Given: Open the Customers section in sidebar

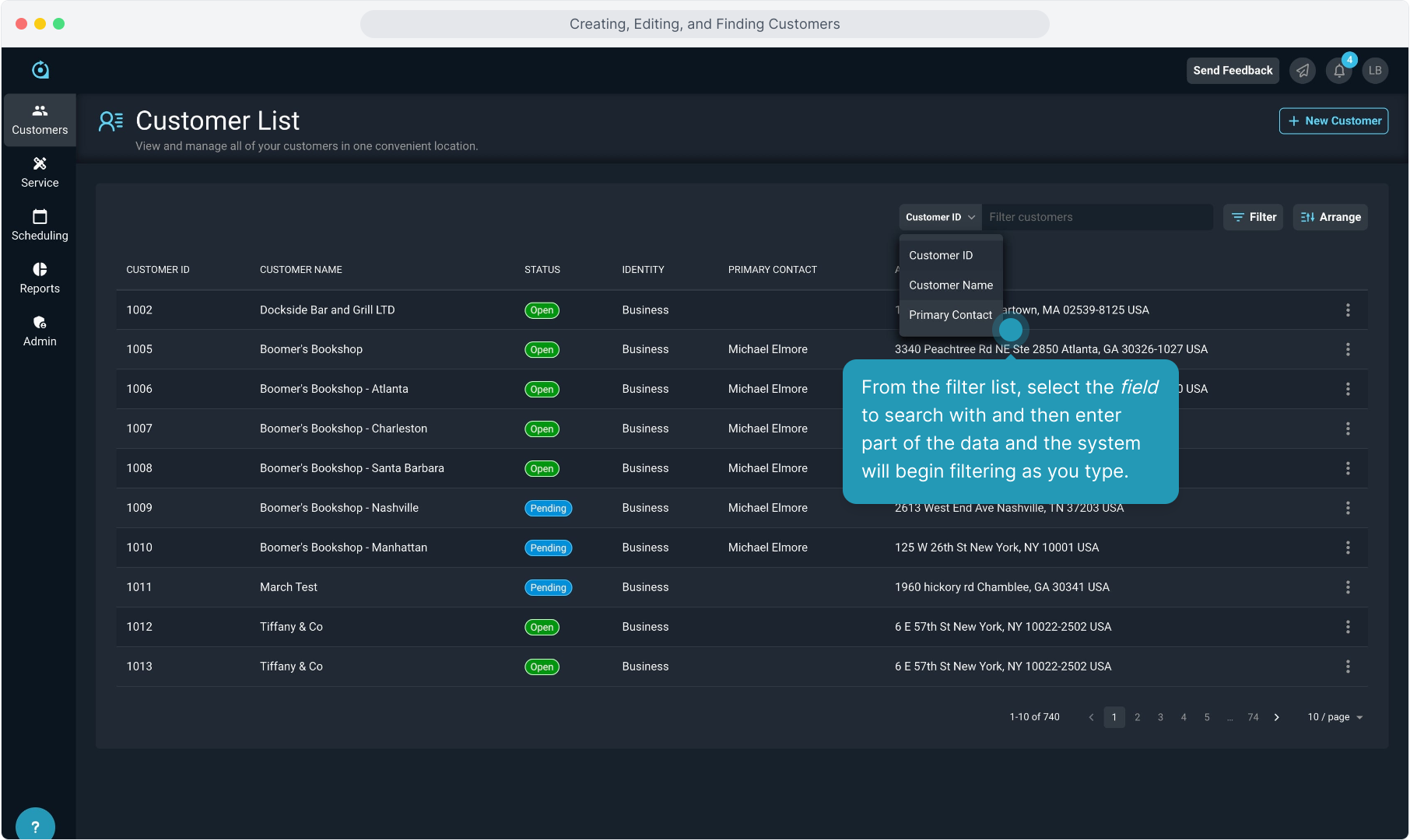Looking at the screenshot, I should tap(40, 120).
